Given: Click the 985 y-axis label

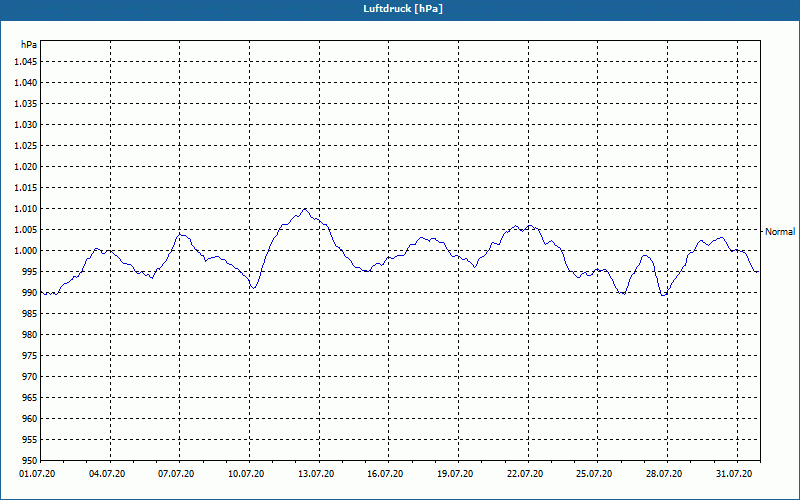Looking at the screenshot, I should (30, 314).
